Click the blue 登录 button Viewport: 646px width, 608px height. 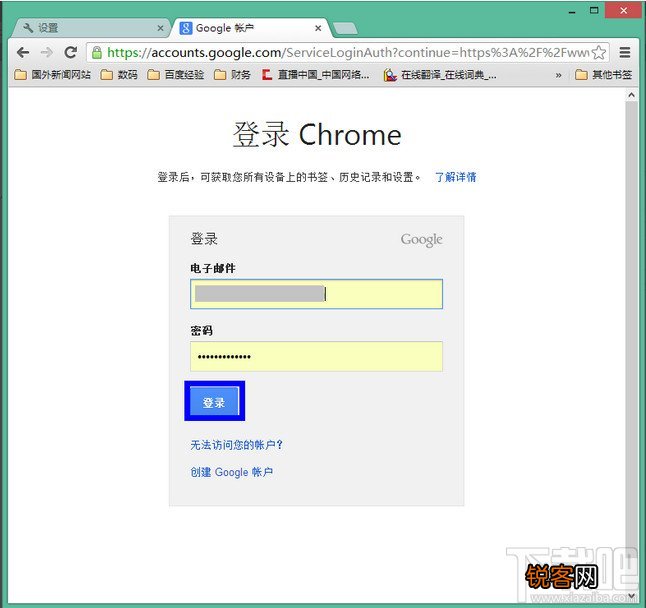(x=215, y=402)
